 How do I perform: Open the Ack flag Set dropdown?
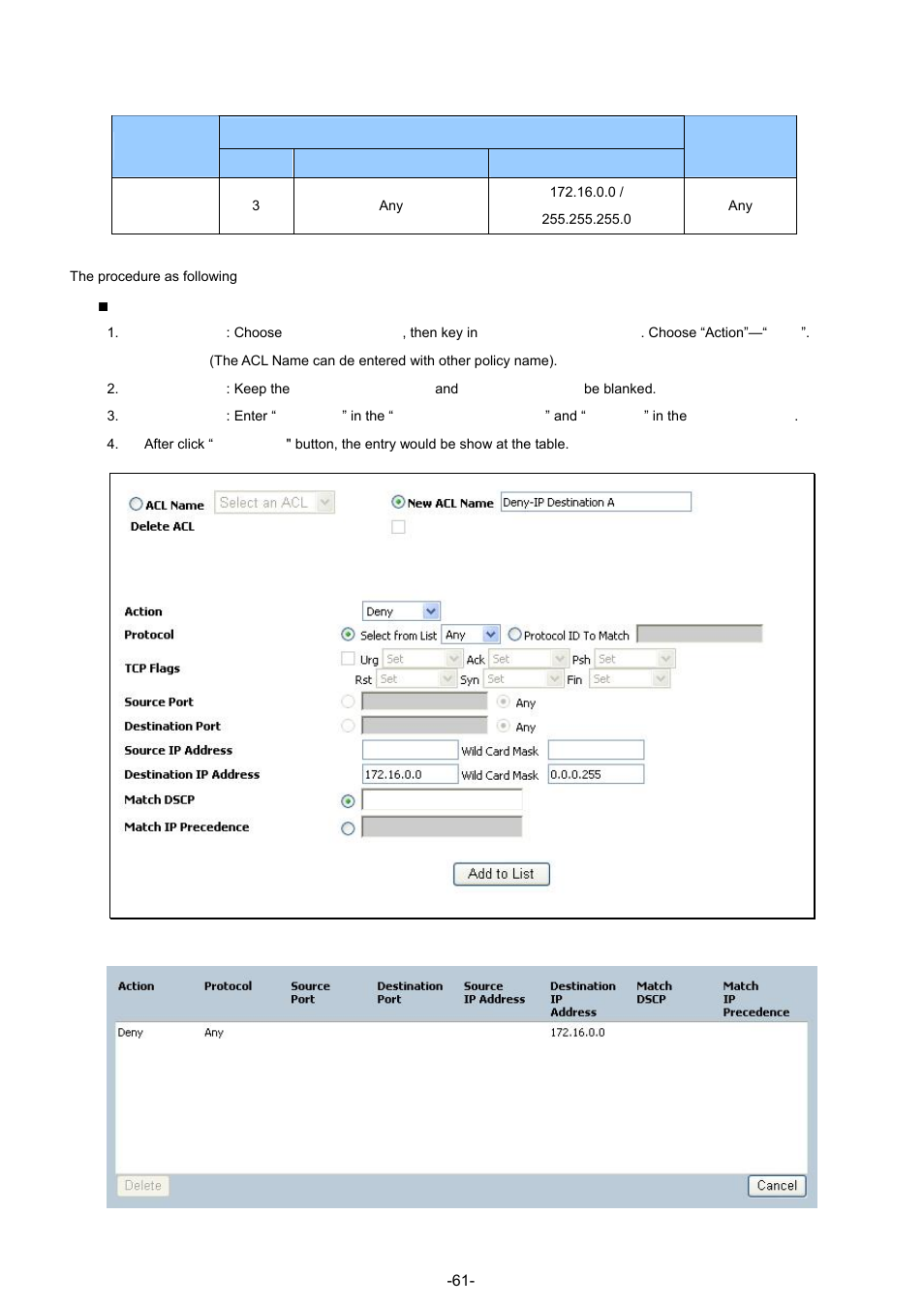(528, 659)
